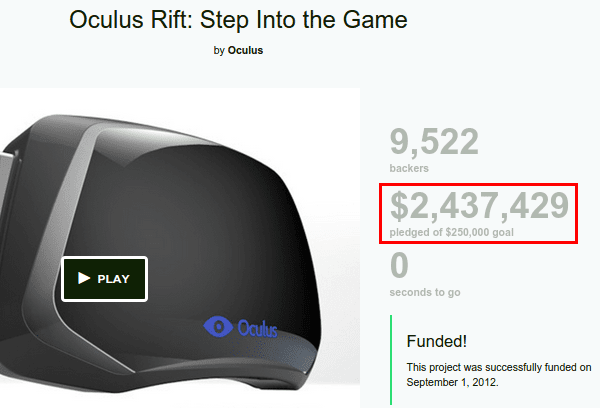Click the Oculus Rift headset image
The image size is (600, 408).
point(180,248)
